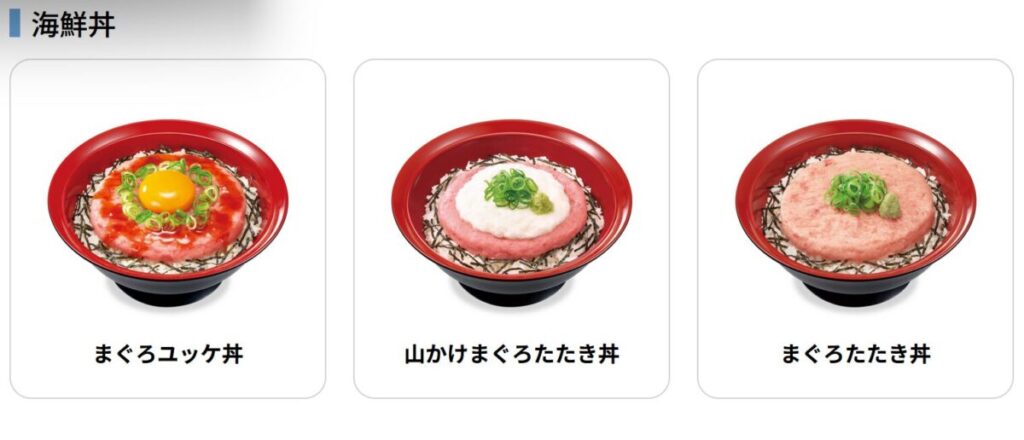This screenshot has width=1024, height=440.
Task: Select the まぐろたたき丼 name label
Action: [x=856, y=354]
